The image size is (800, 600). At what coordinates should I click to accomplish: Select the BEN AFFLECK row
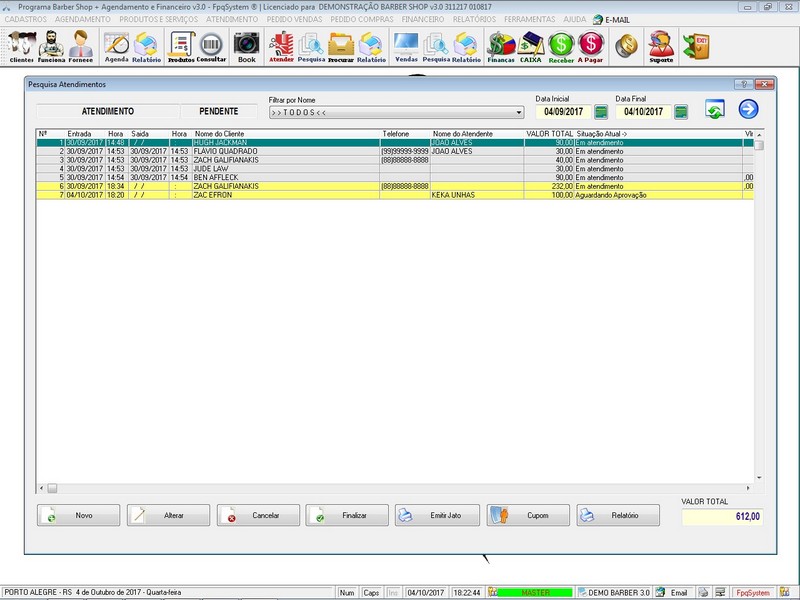tap(394, 178)
